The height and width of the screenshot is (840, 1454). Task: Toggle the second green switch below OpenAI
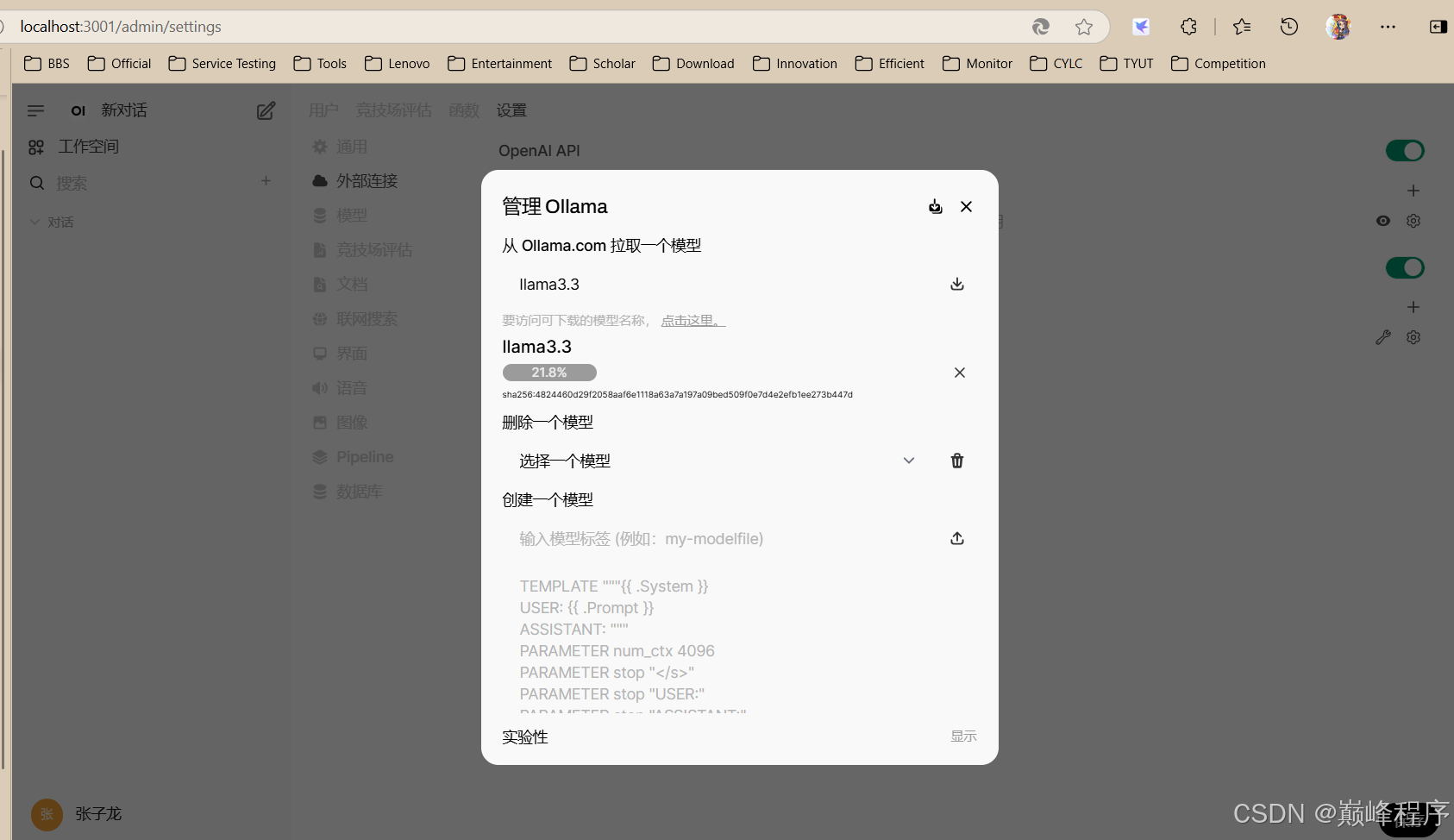1405,267
